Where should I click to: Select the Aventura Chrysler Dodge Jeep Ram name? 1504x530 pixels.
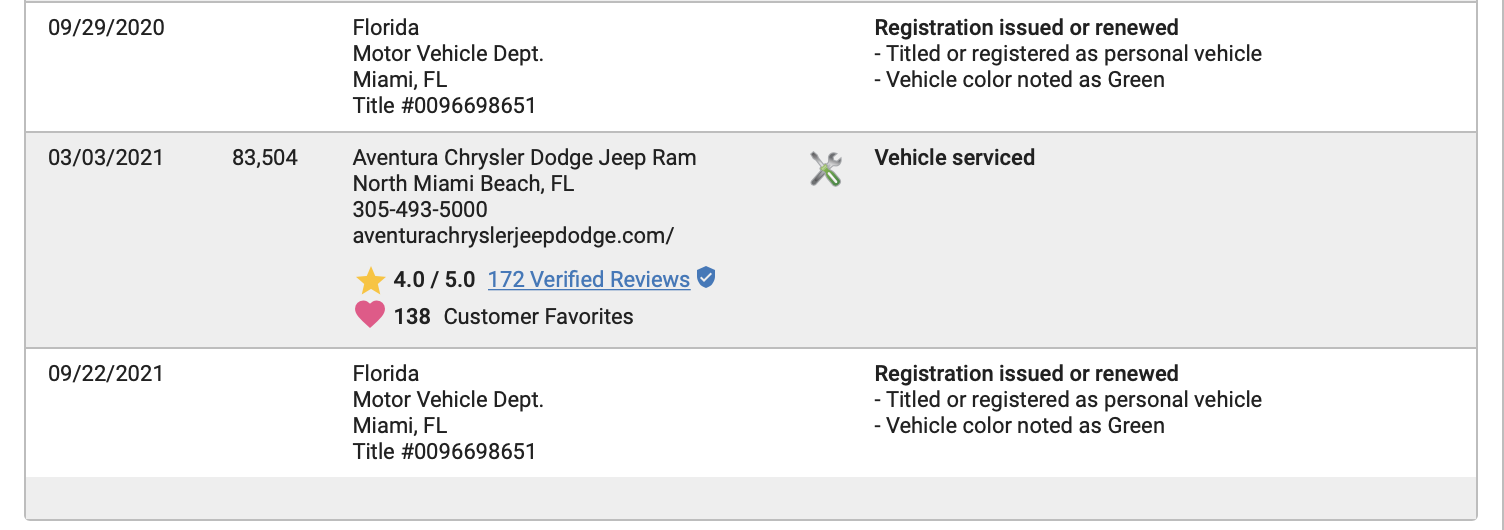point(524,158)
